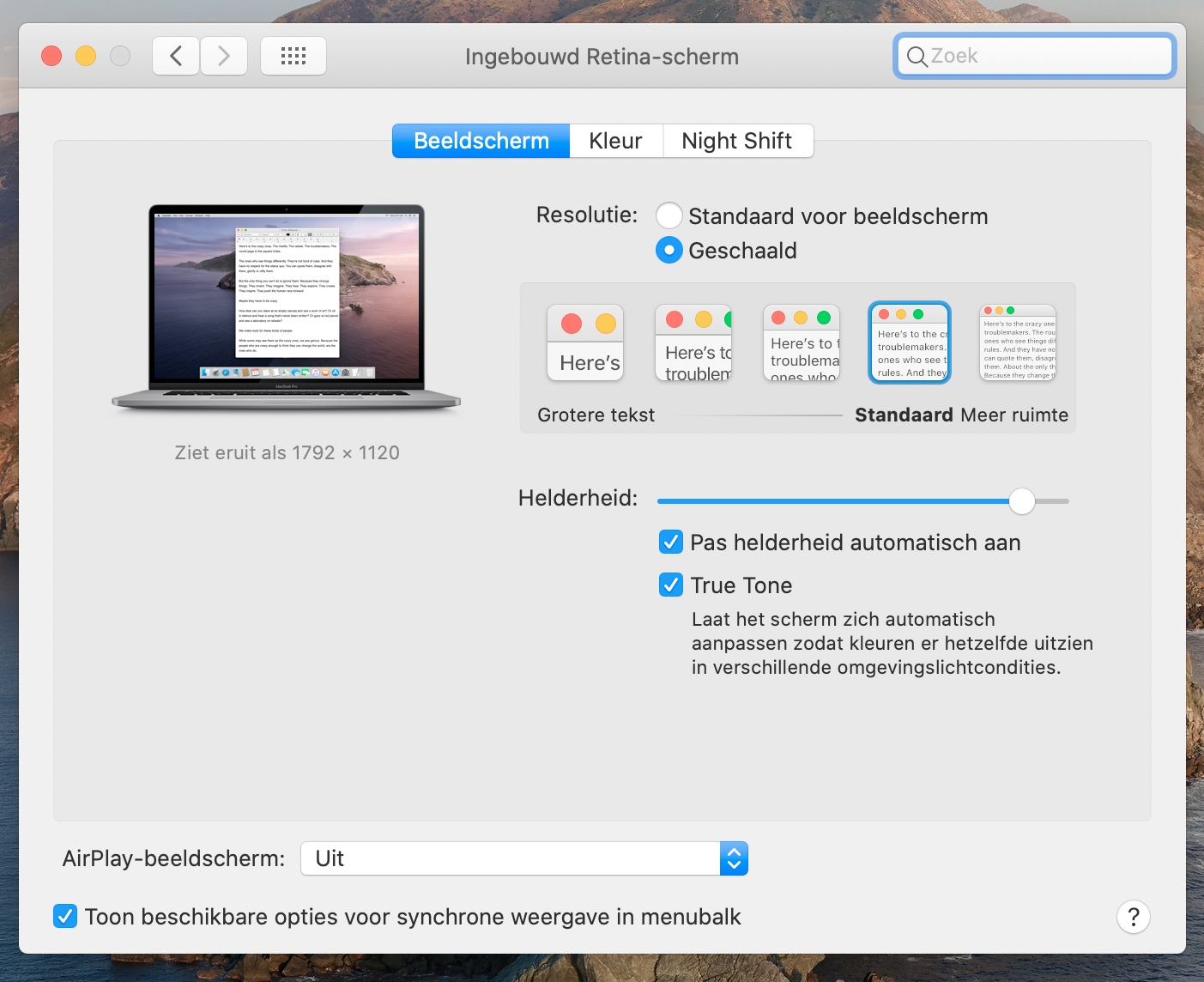Image resolution: width=1204 pixels, height=982 pixels.
Task: Open help with the question mark button
Action: (x=1133, y=917)
